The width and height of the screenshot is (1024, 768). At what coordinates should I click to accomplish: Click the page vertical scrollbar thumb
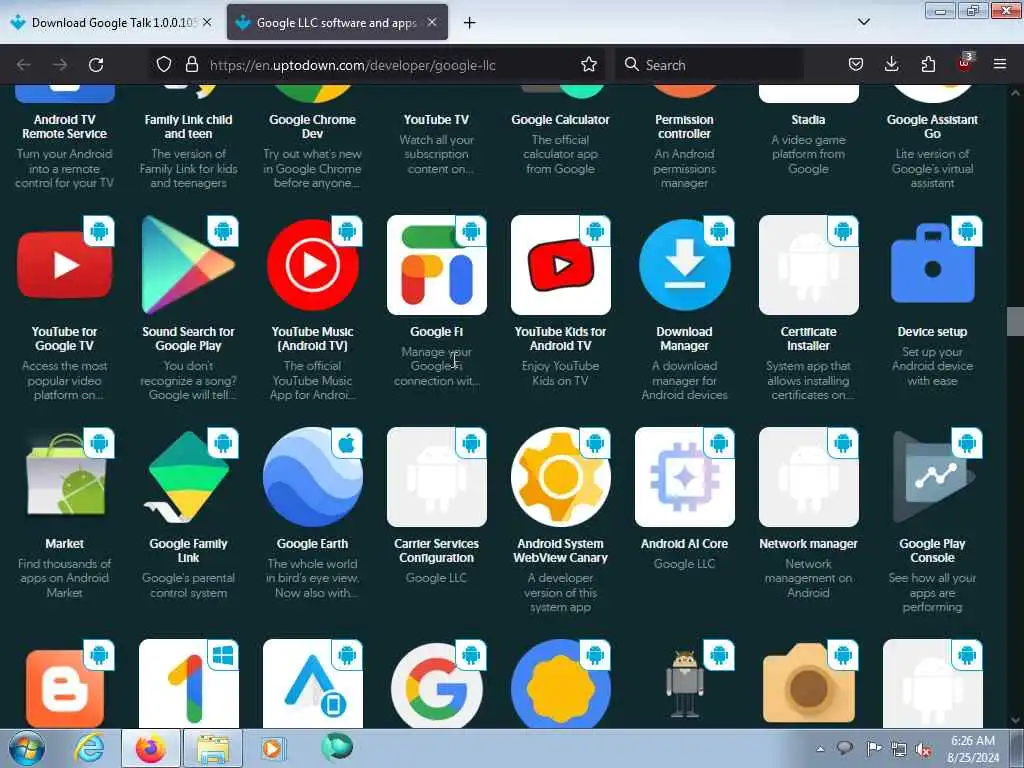(1015, 321)
